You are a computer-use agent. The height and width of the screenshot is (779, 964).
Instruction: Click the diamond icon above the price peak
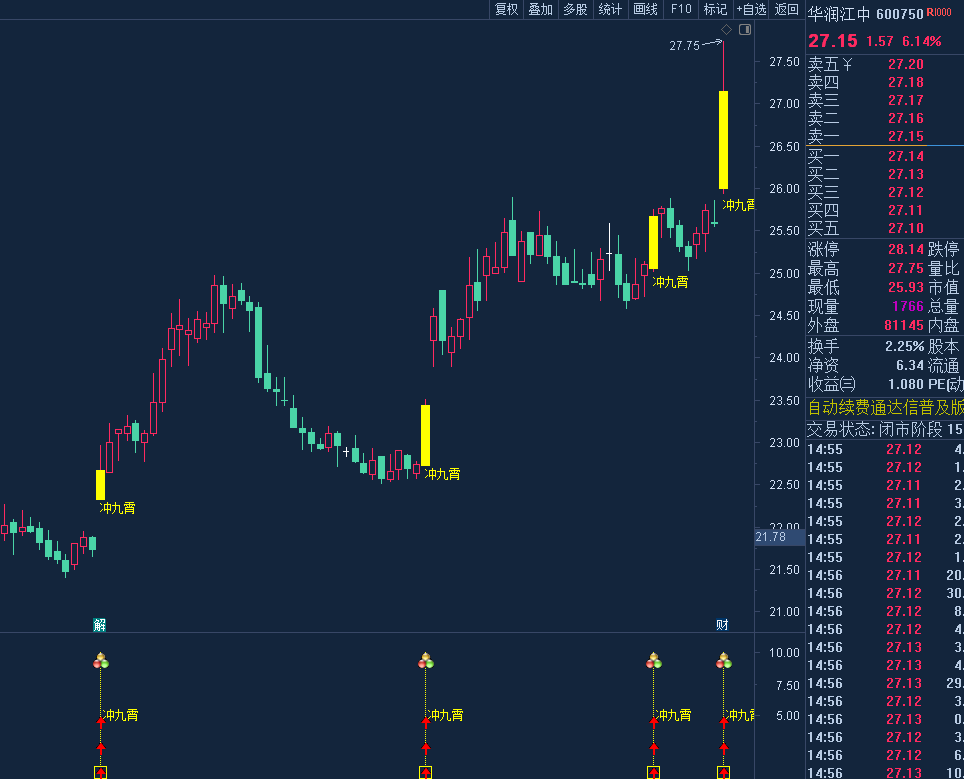tap(726, 29)
